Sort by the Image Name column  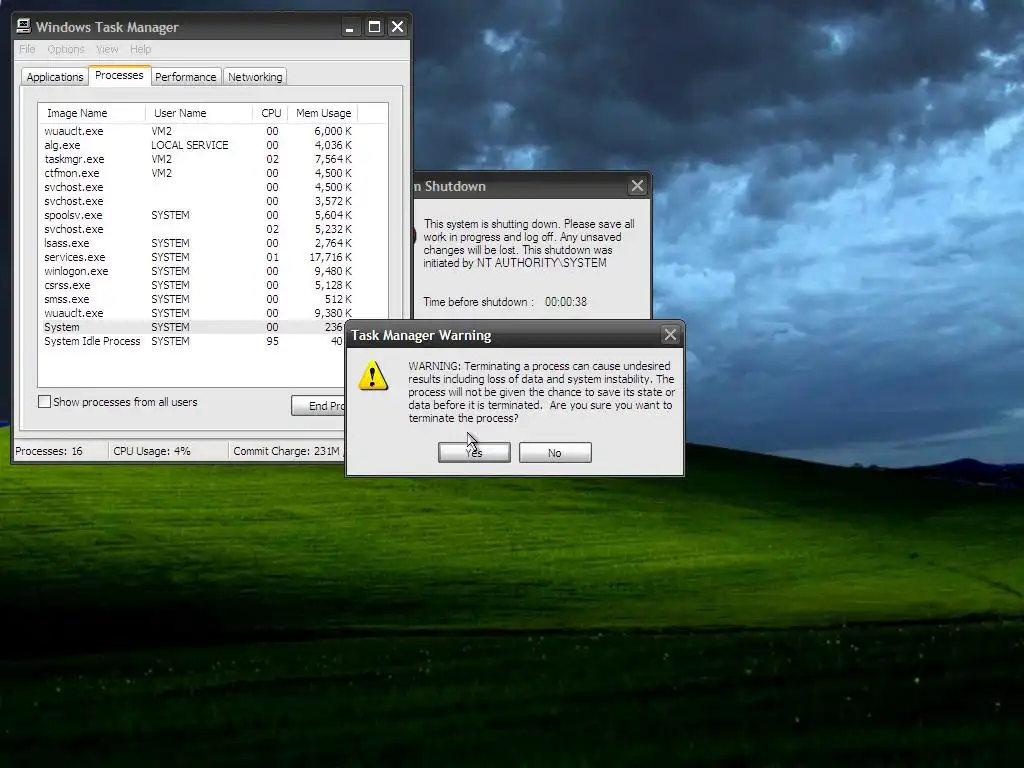(x=92, y=113)
